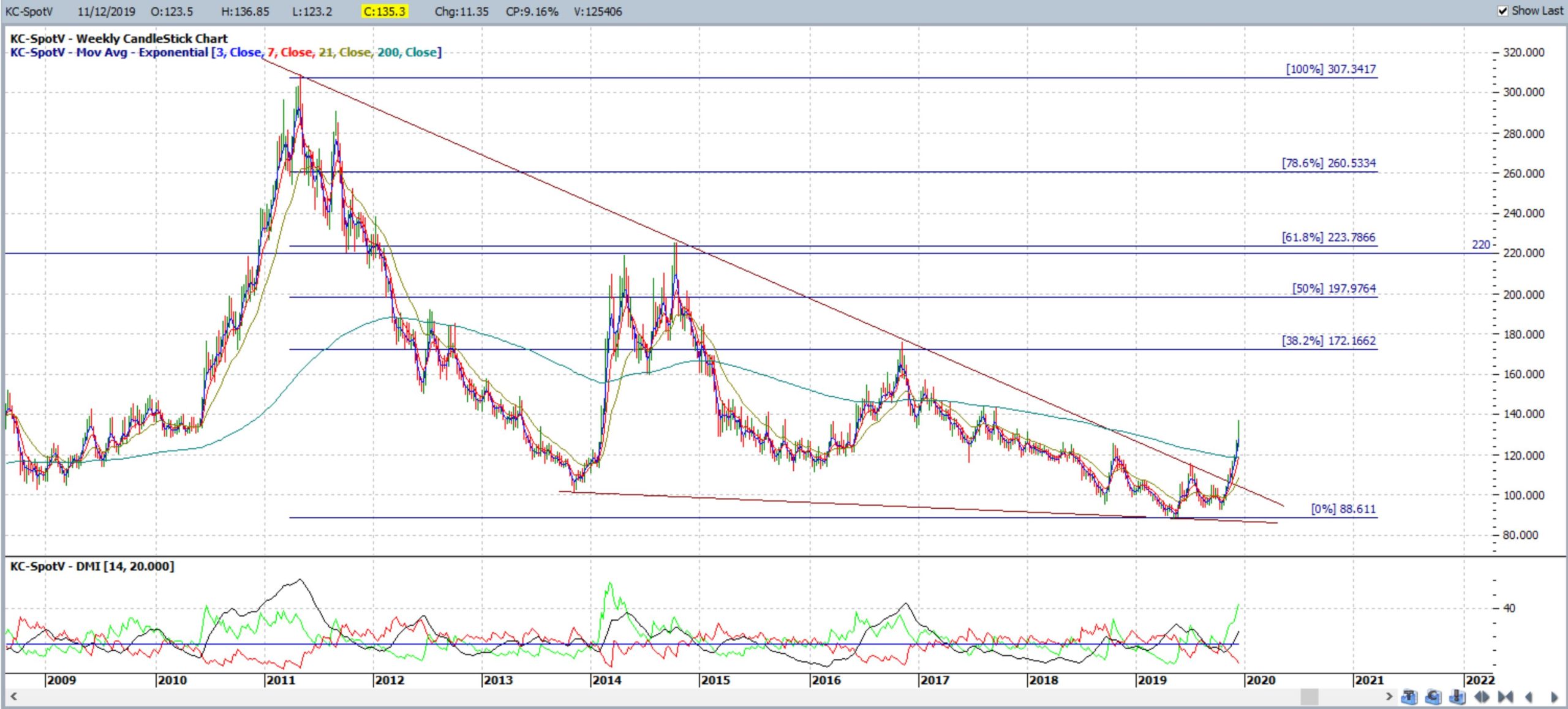Click the 40 level on DMI axis
1568x709 pixels.
pos(1509,608)
